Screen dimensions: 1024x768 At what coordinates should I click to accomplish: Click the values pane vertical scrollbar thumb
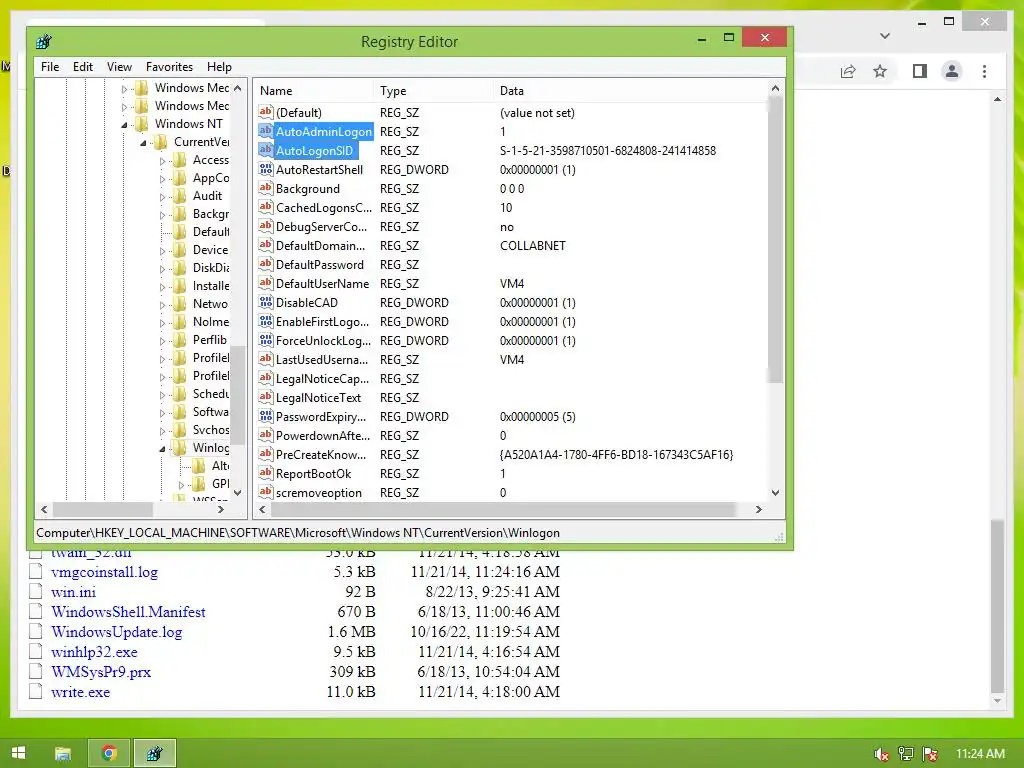(x=775, y=240)
